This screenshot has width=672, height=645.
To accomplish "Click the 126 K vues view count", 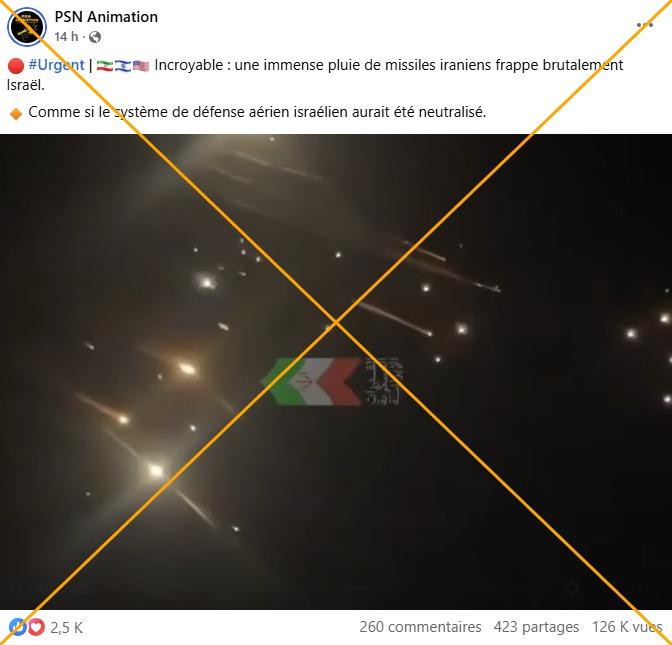I will pyautogui.click(x=627, y=627).
